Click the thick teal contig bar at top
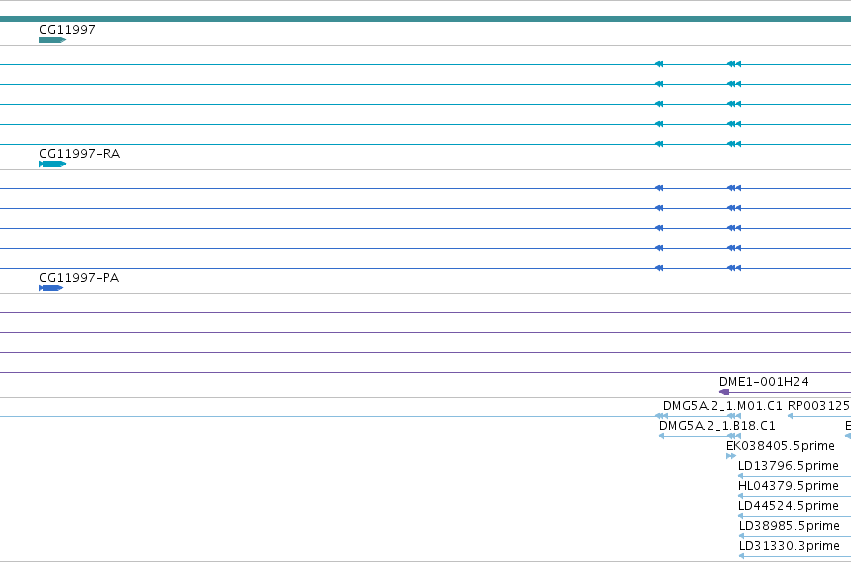This screenshot has height=562, width=851. 426,19
